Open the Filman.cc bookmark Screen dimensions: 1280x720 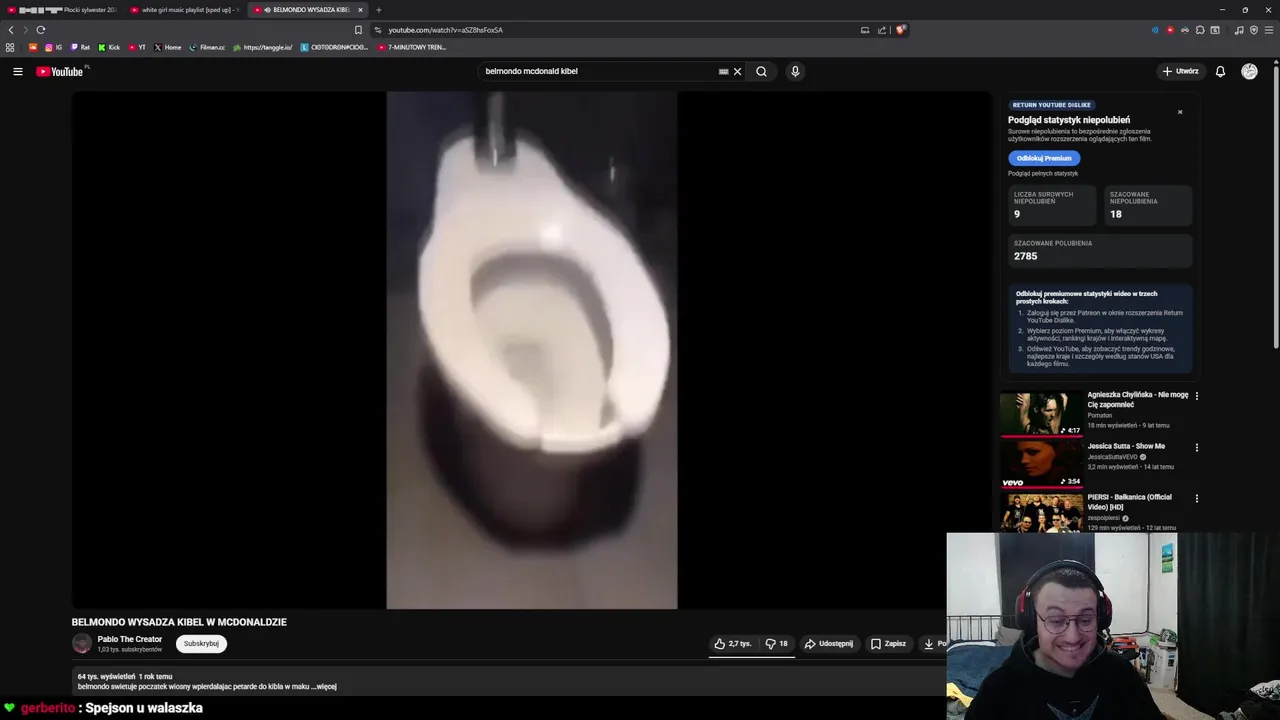tap(207, 47)
